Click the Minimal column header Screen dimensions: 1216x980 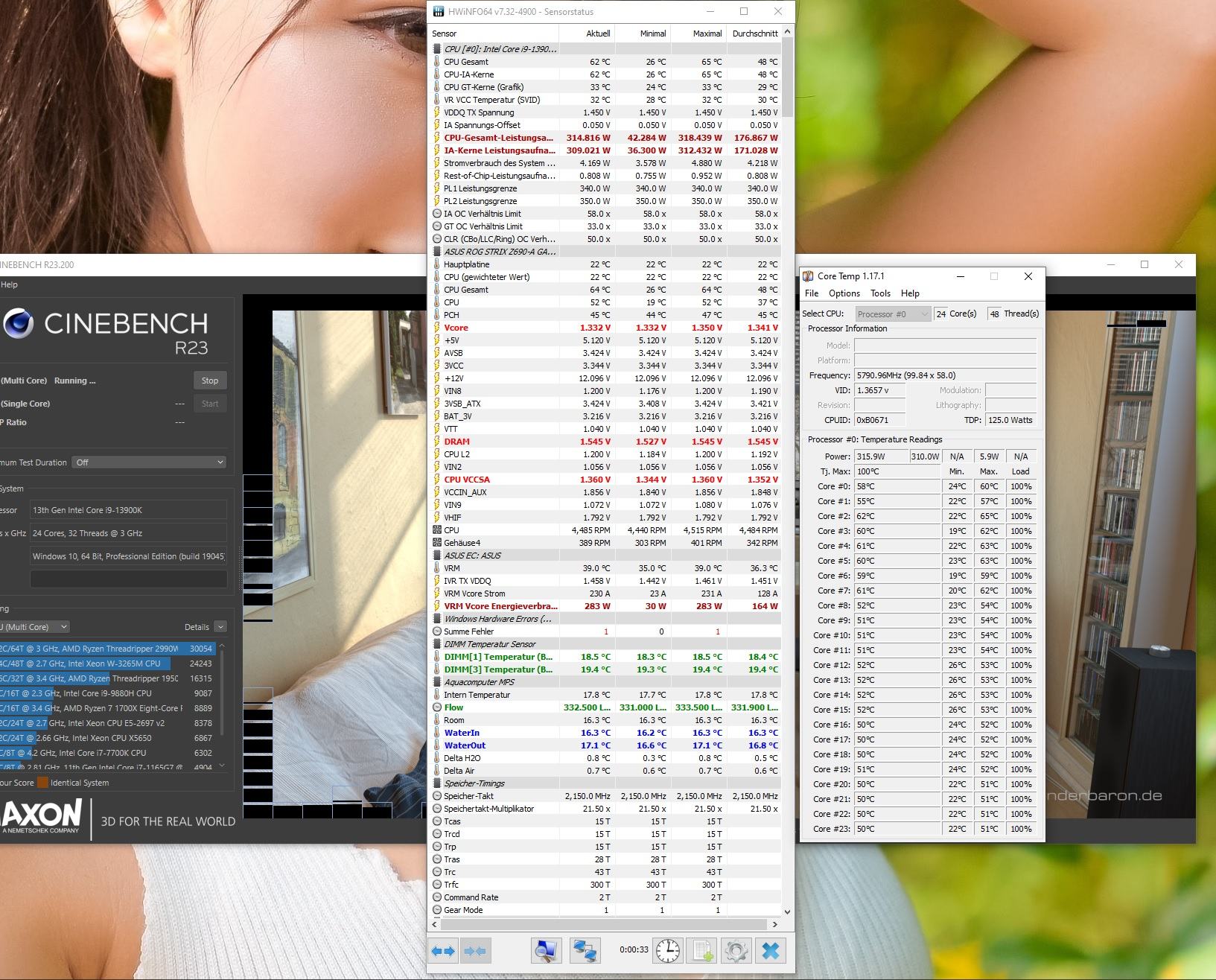click(643, 34)
